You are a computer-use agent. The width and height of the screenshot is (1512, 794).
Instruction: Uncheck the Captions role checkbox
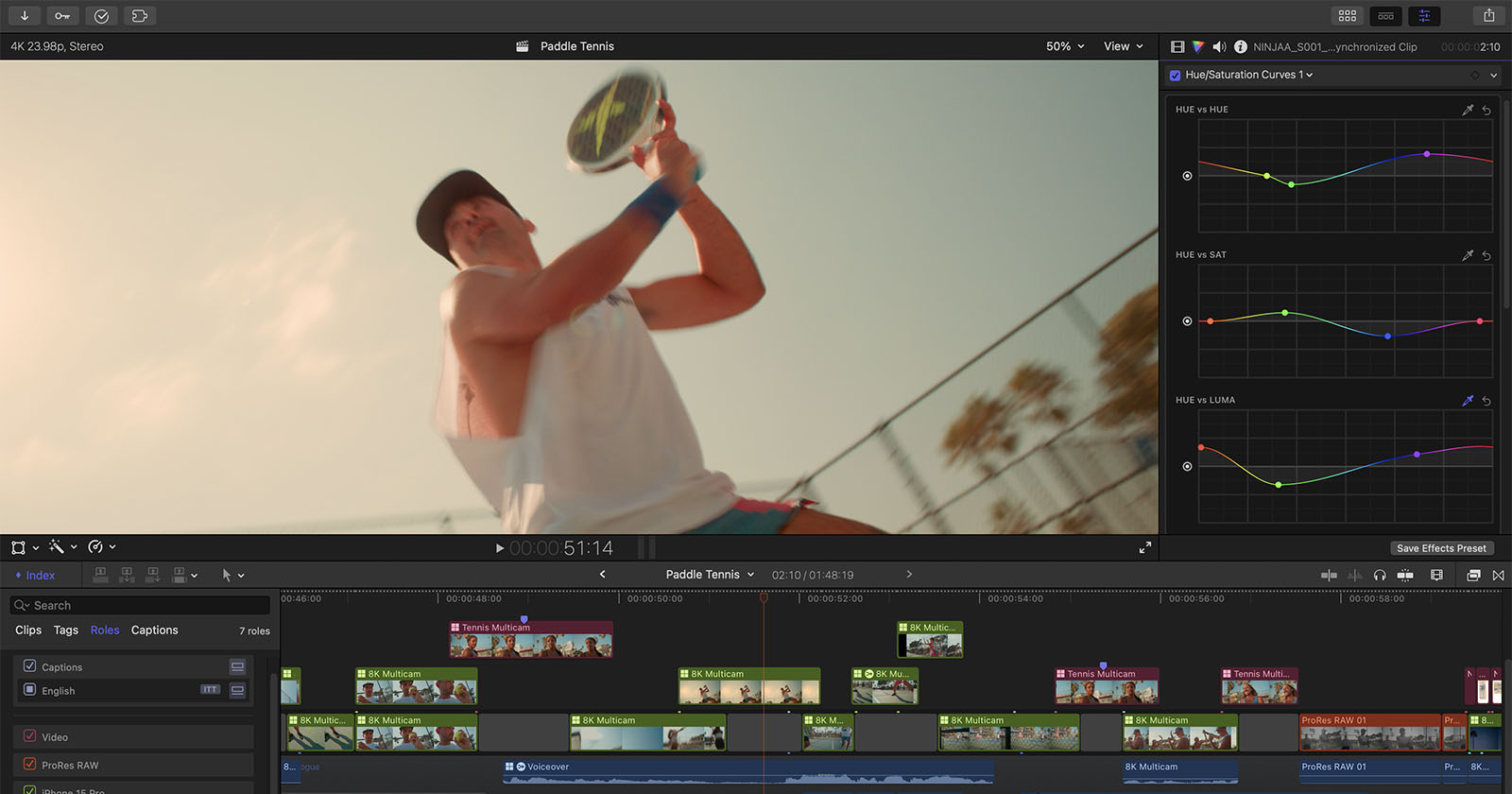coord(30,666)
